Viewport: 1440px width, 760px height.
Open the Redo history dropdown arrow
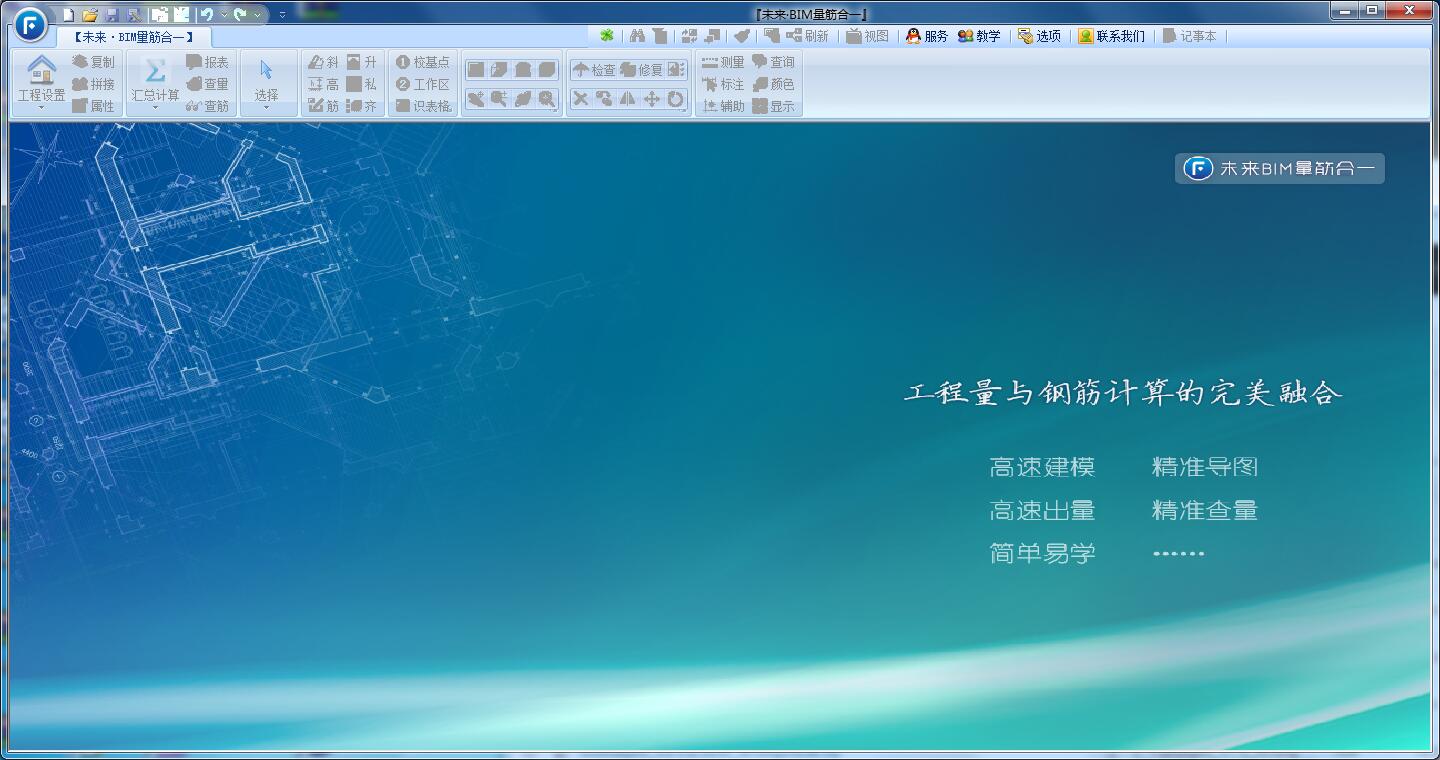click(257, 15)
